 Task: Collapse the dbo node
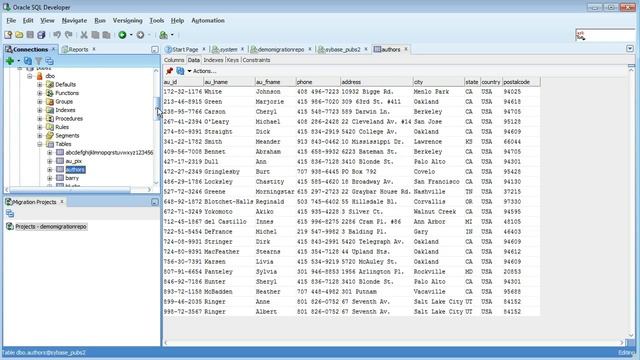(30, 76)
